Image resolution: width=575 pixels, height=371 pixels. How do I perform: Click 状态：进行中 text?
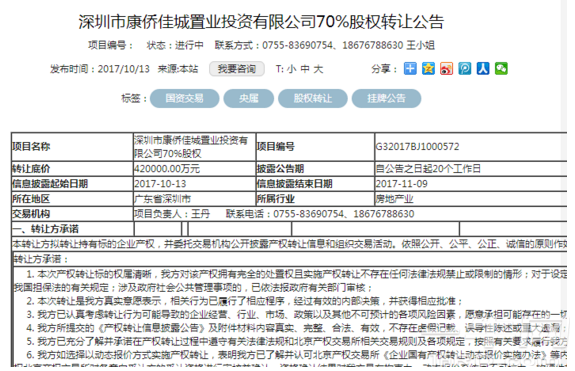click(x=175, y=45)
